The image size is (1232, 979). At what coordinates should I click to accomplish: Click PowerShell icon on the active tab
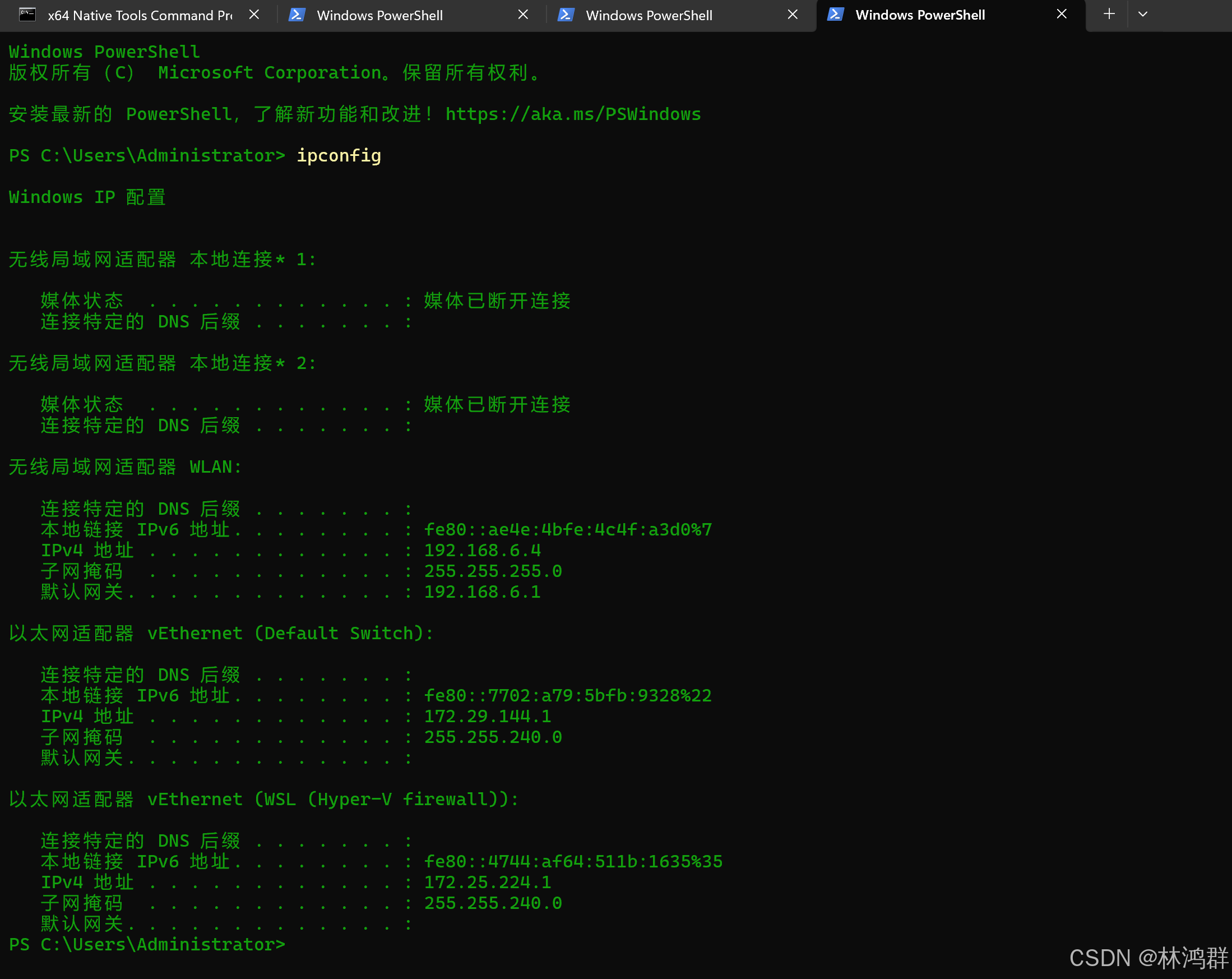point(835,15)
